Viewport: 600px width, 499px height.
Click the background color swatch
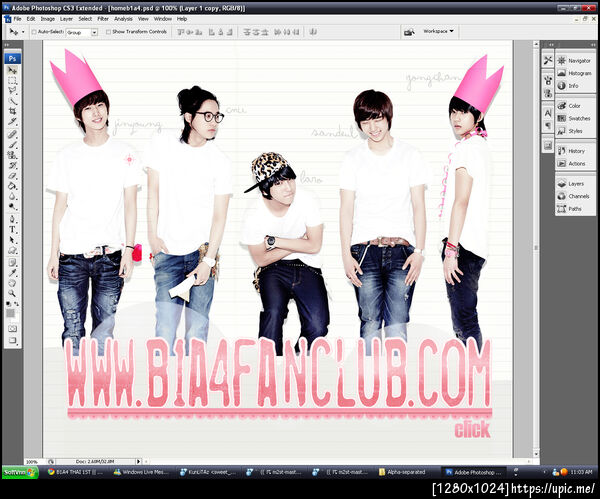click(15, 318)
